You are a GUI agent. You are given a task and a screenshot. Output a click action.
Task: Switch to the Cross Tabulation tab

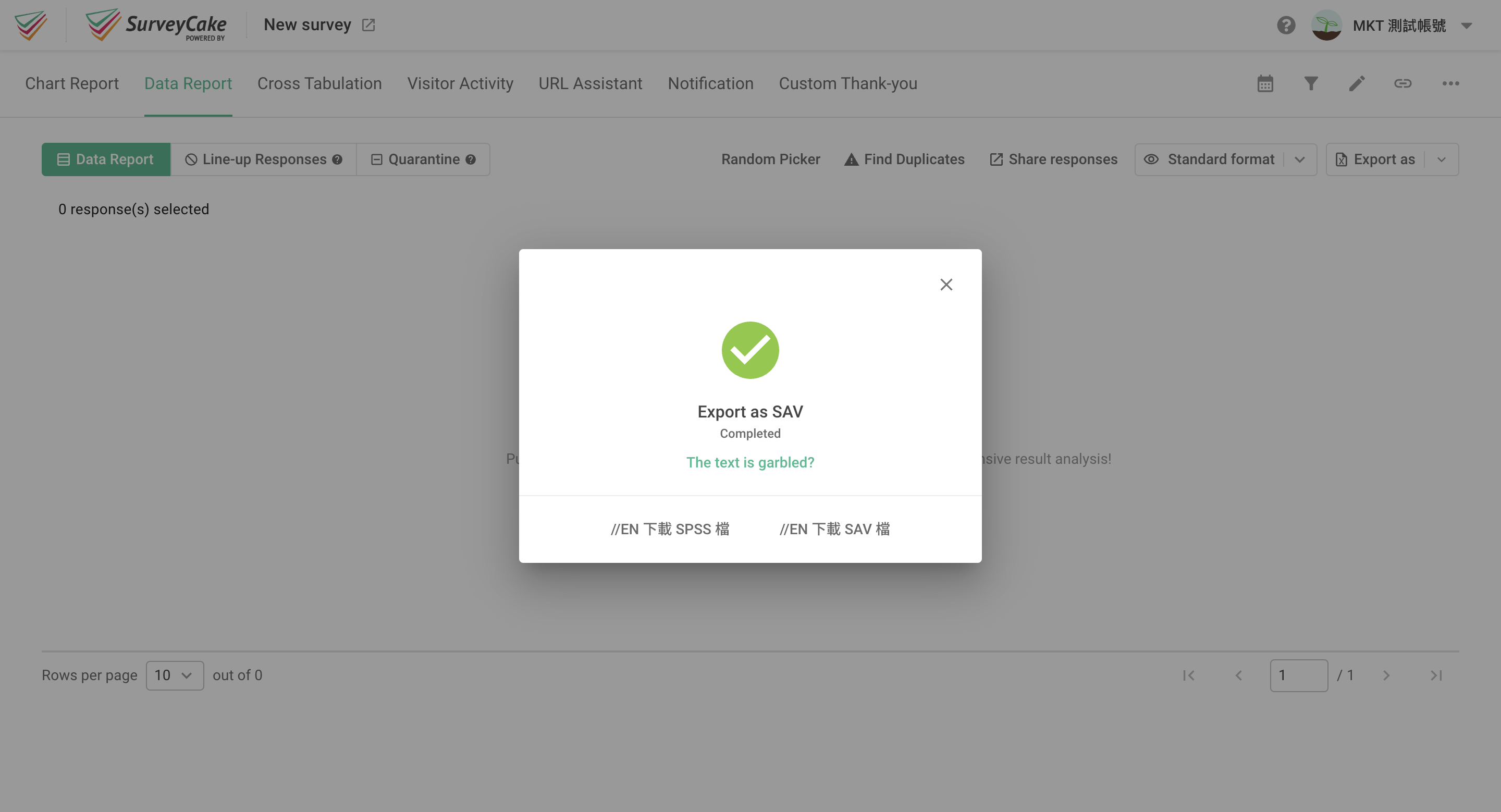point(319,83)
